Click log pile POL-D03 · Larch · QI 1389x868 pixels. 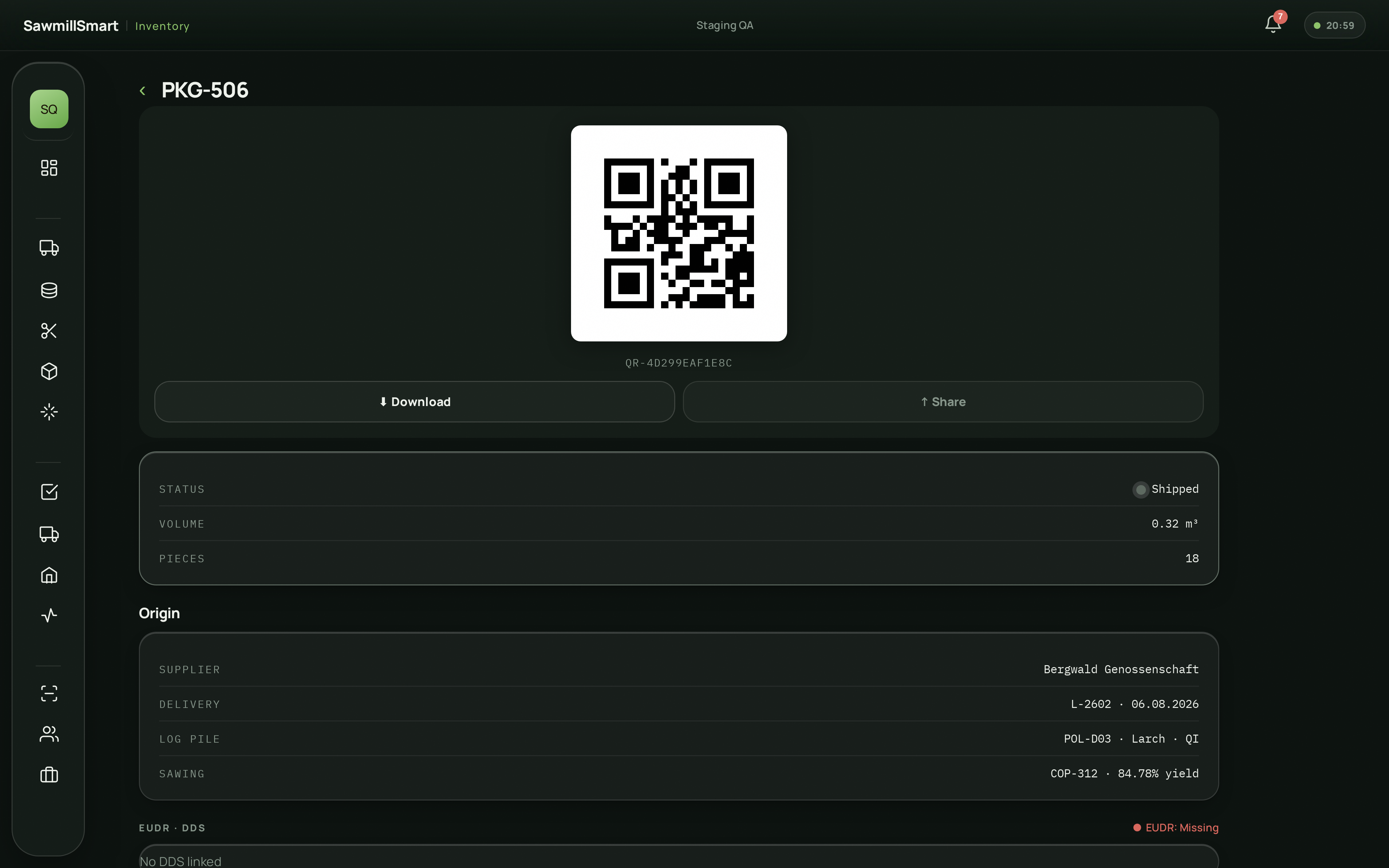point(1131,739)
